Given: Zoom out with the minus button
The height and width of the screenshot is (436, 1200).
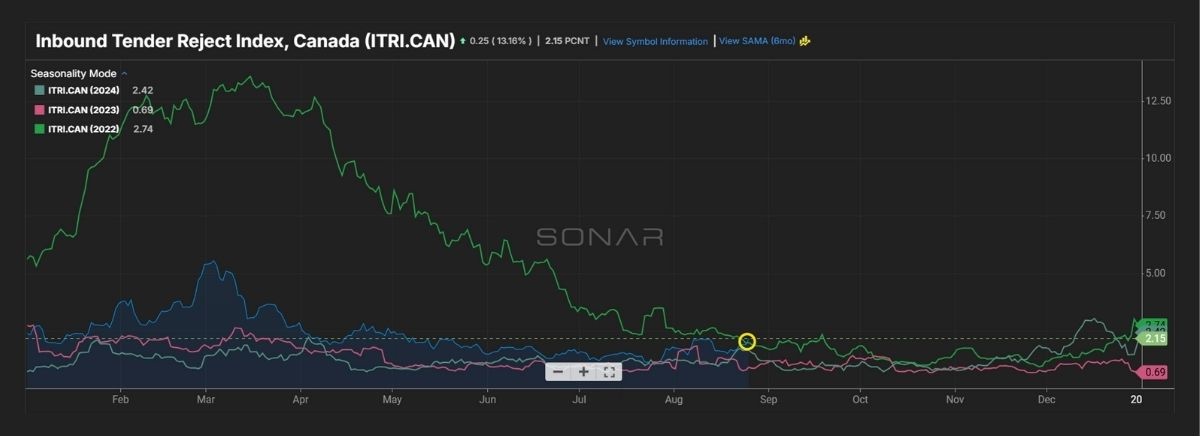Looking at the screenshot, I should tap(557, 372).
